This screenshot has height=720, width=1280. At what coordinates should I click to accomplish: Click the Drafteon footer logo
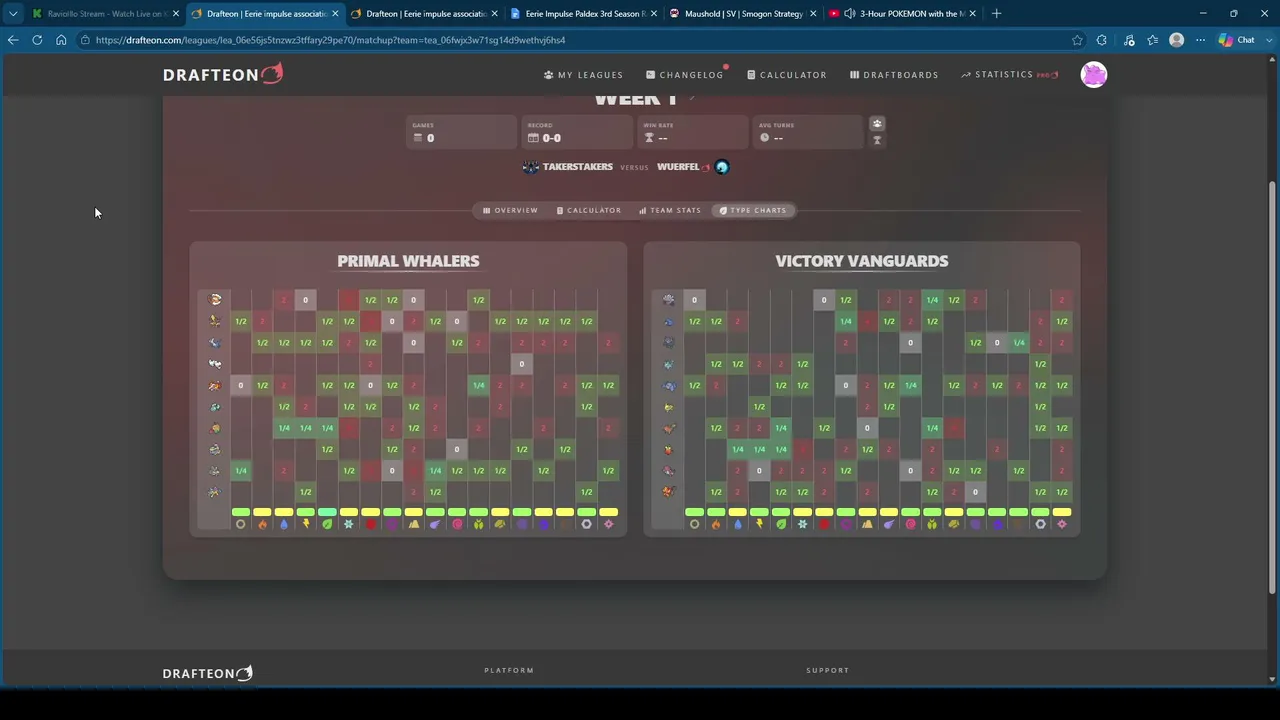click(x=208, y=673)
